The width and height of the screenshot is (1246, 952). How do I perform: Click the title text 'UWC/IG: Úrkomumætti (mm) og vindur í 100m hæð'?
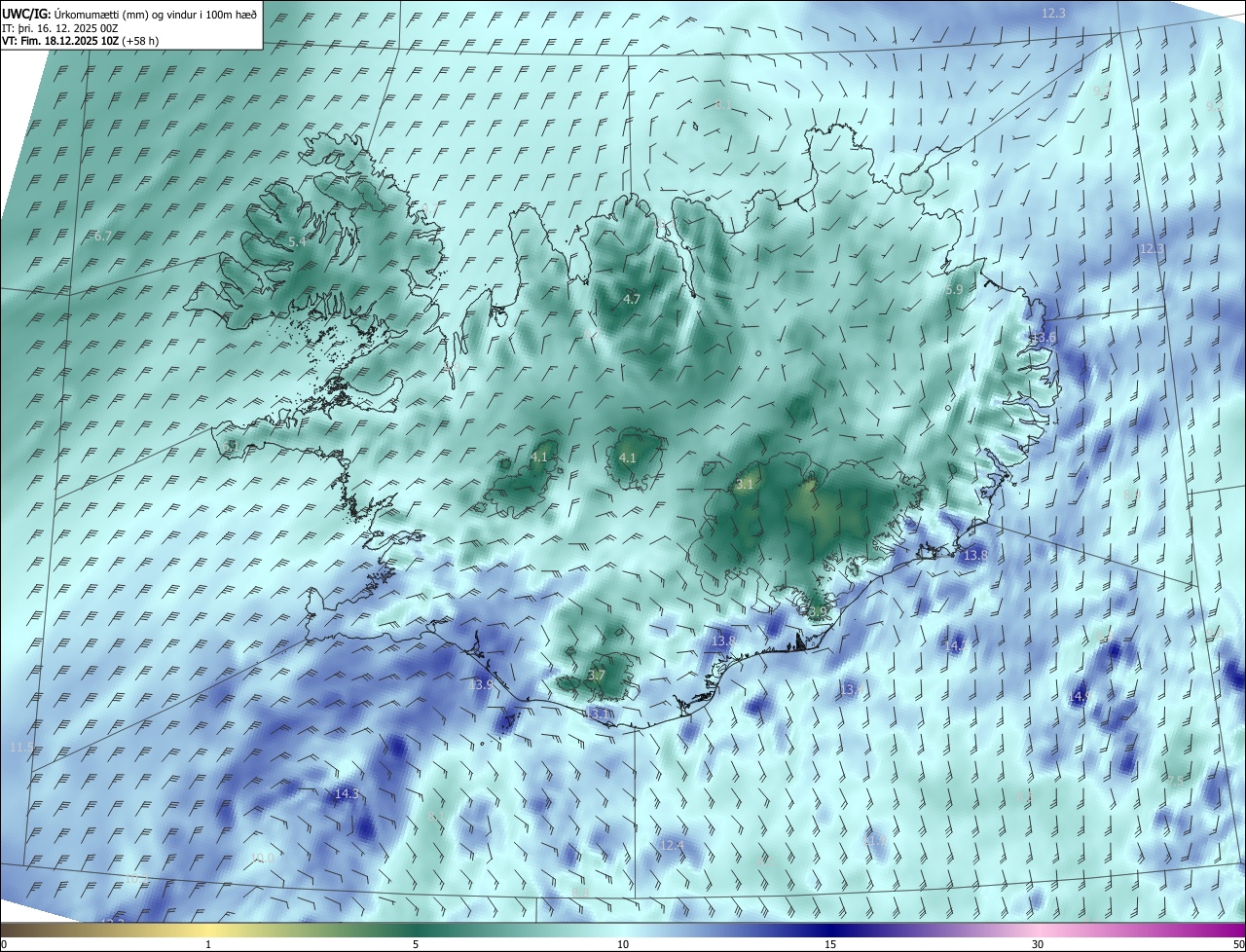click(x=129, y=14)
